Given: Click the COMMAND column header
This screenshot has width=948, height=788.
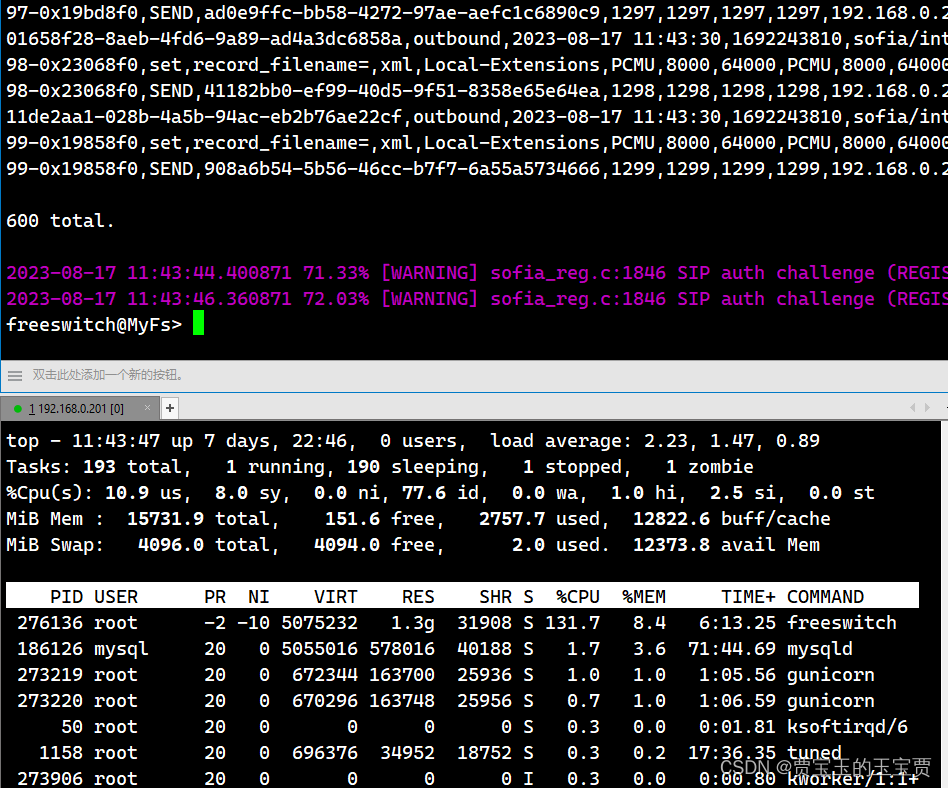Looking at the screenshot, I should [825, 597].
